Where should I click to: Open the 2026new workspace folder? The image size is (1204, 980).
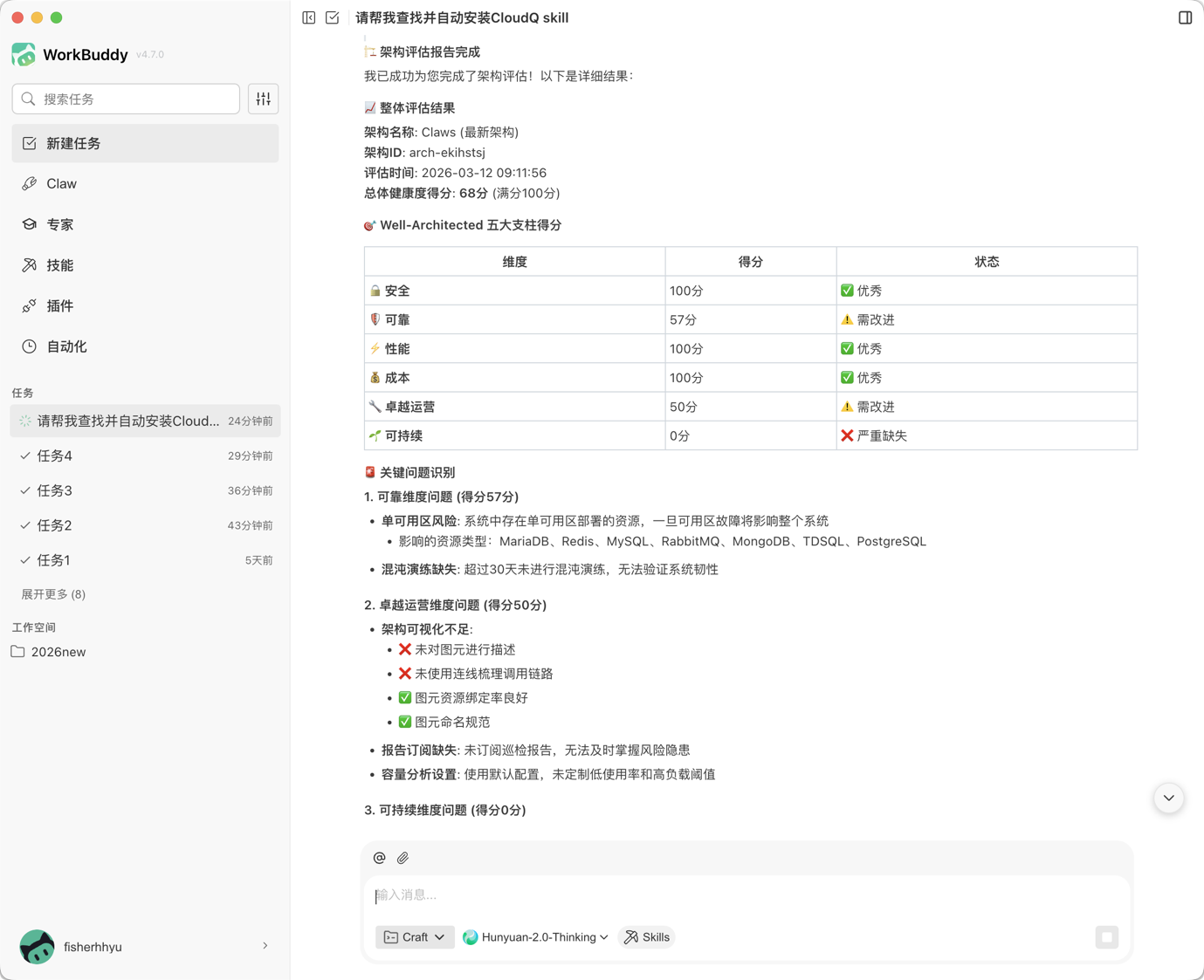tap(49, 652)
